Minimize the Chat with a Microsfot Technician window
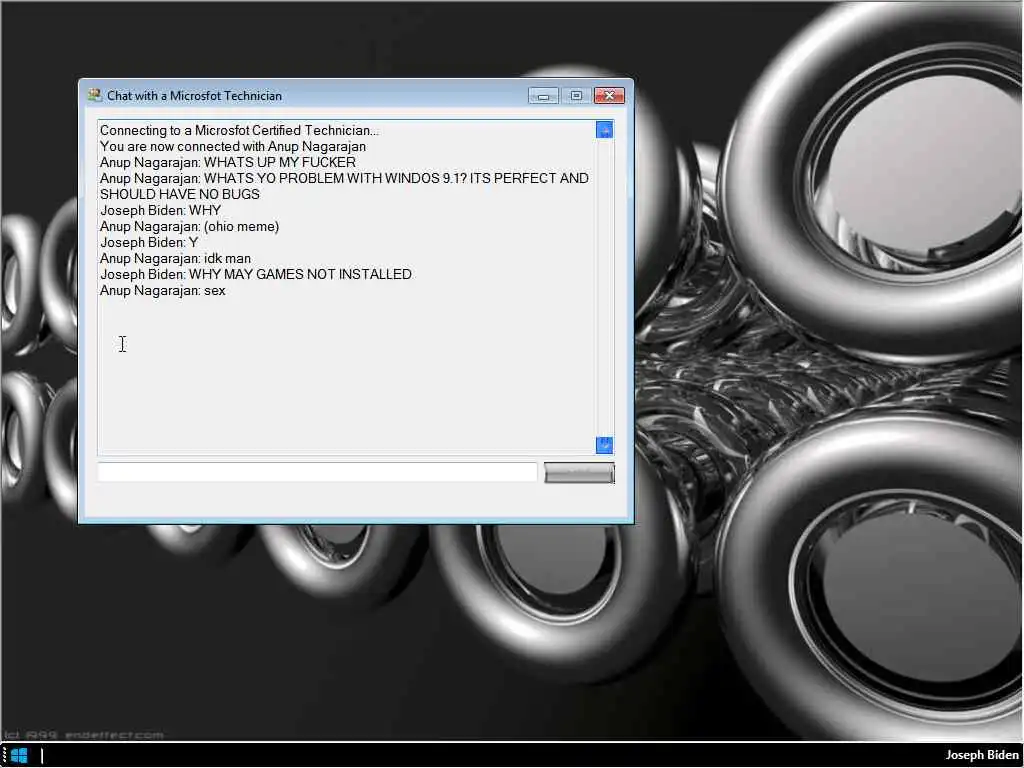1024x768 pixels. (543, 96)
